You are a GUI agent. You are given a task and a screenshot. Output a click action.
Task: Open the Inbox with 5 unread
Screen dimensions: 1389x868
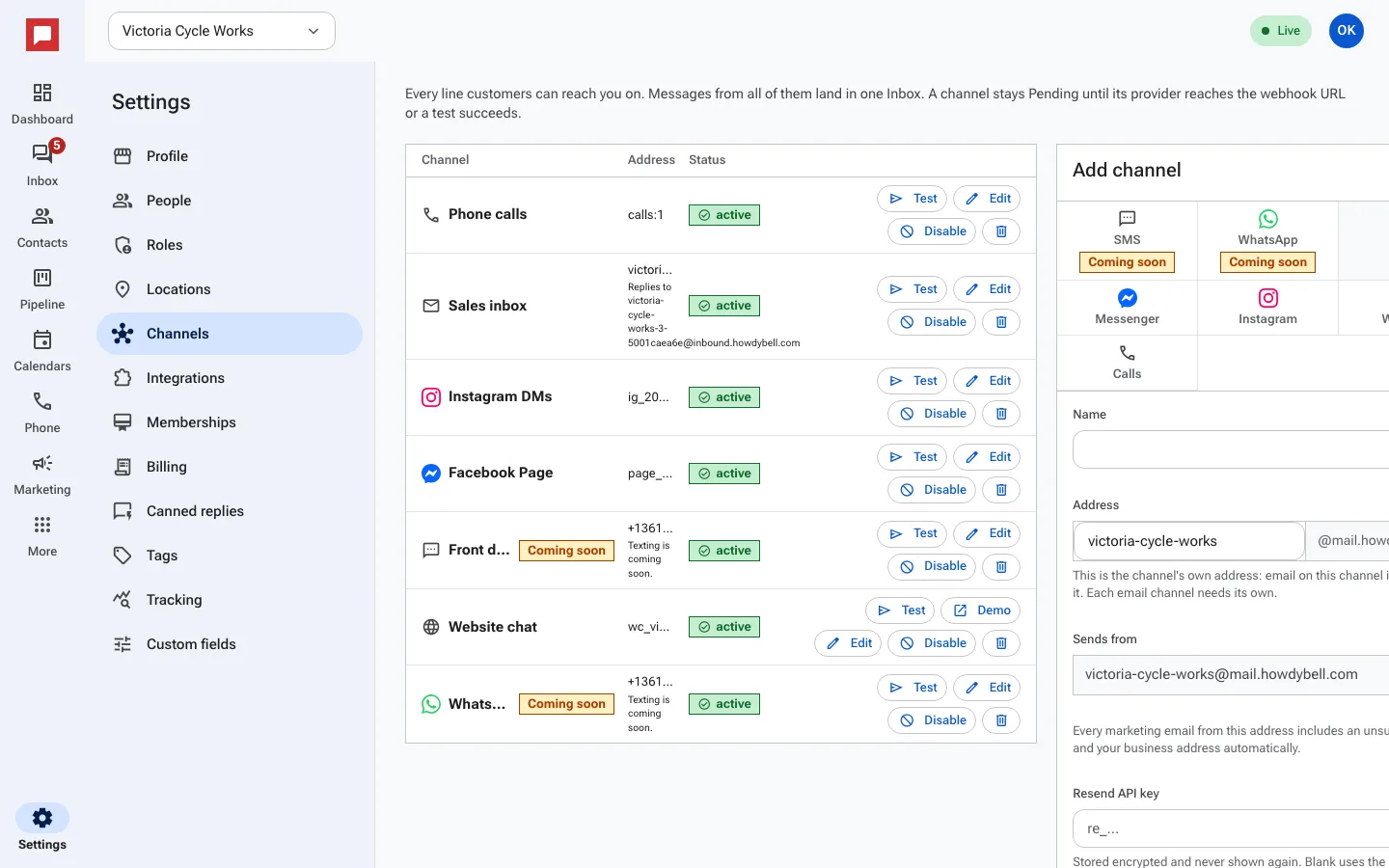42,166
